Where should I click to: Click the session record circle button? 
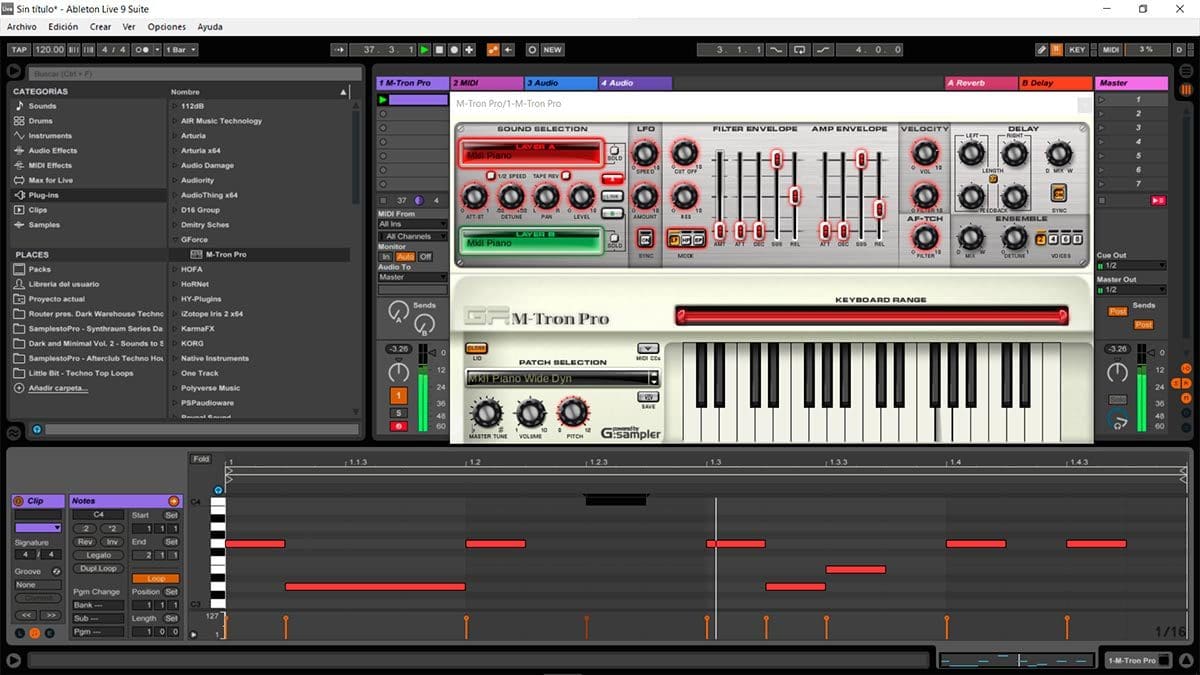[x=532, y=49]
